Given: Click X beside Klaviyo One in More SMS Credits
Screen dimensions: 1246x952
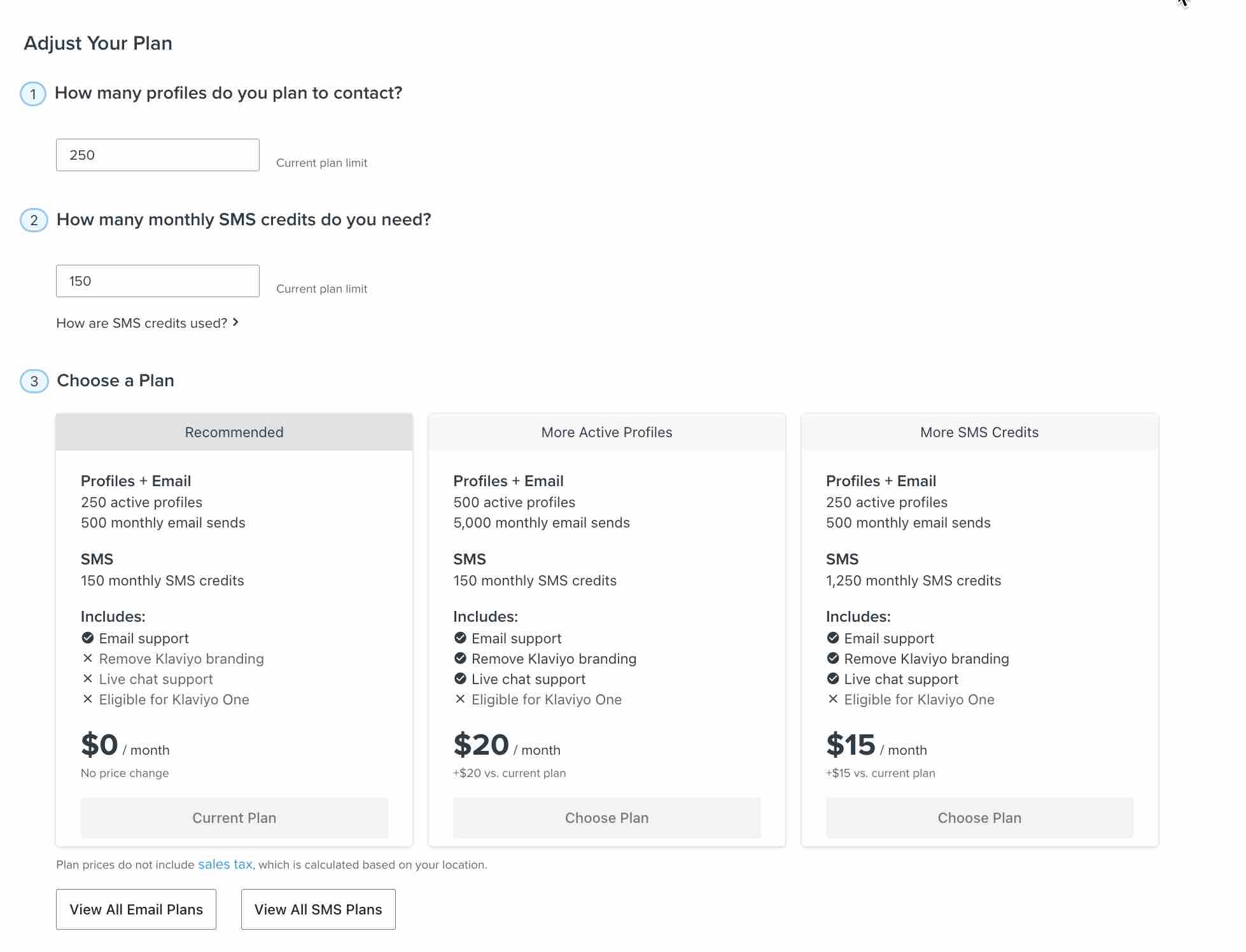Looking at the screenshot, I should click(833, 699).
